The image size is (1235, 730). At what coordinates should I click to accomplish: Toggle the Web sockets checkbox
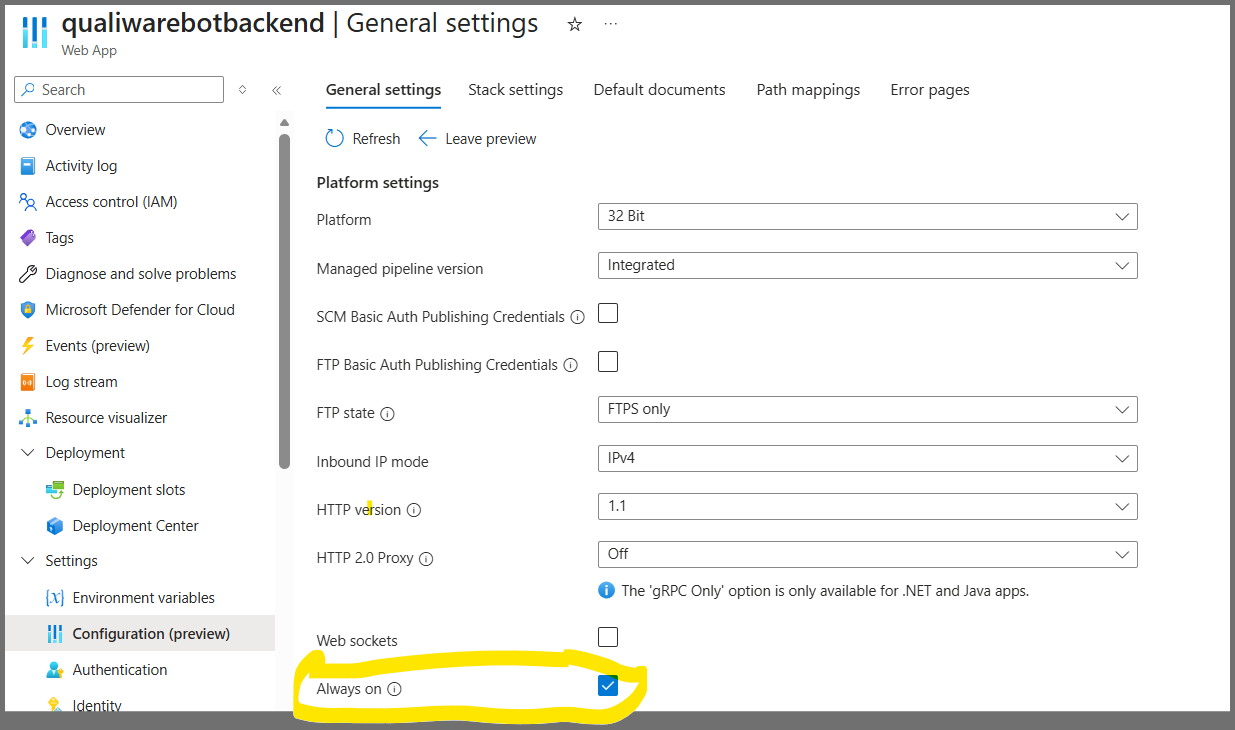pos(608,637)
